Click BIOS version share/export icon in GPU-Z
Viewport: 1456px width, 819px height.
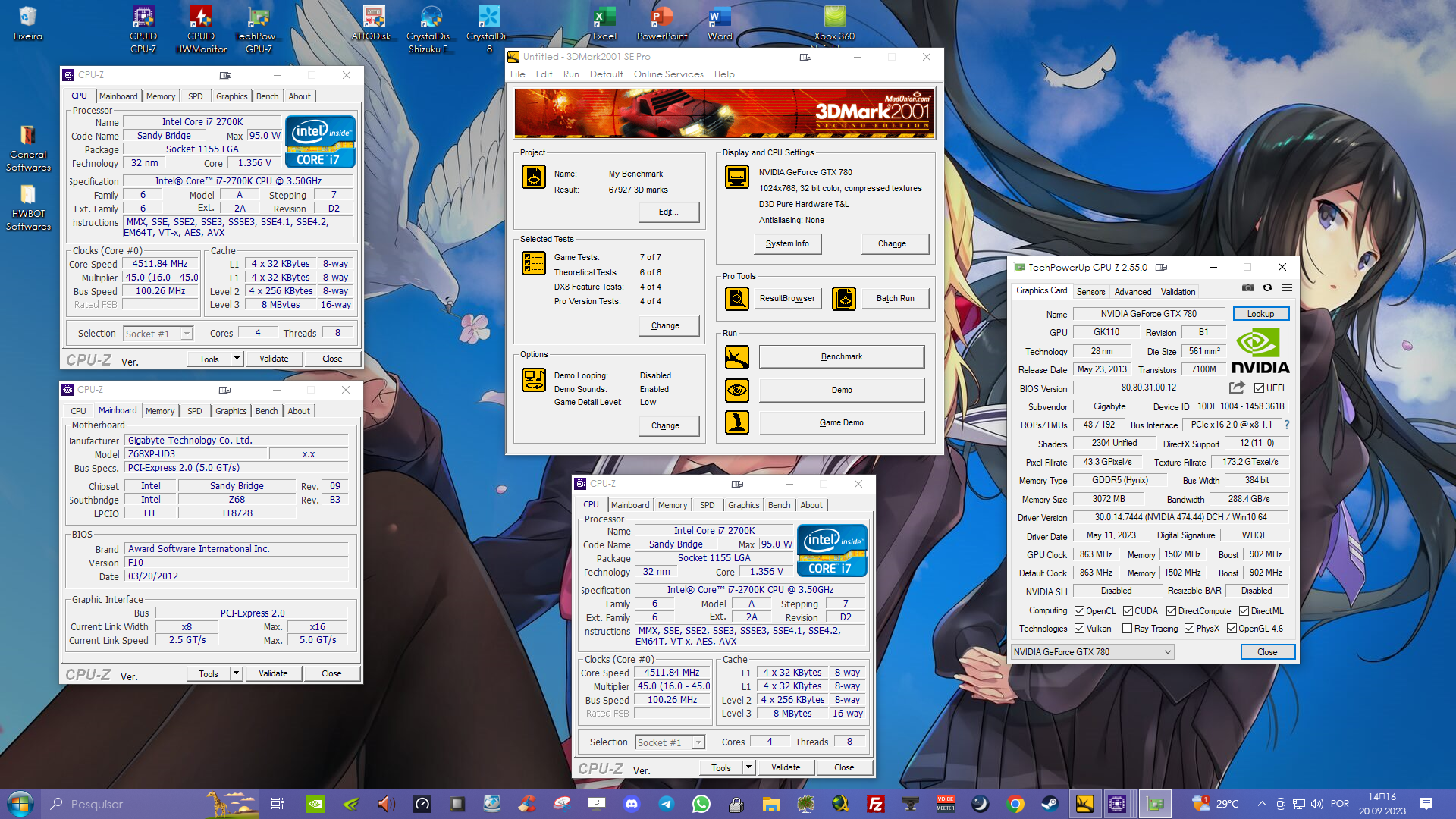(1237, 388)
